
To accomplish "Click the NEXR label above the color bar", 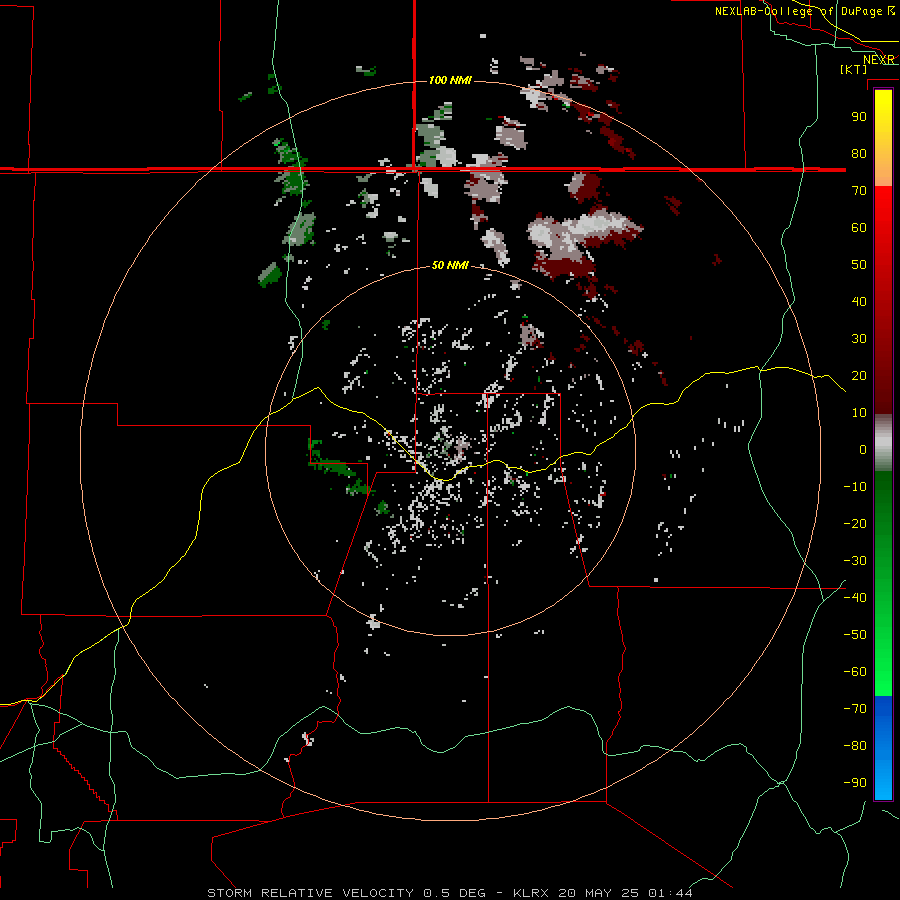I will click(879, 60).
